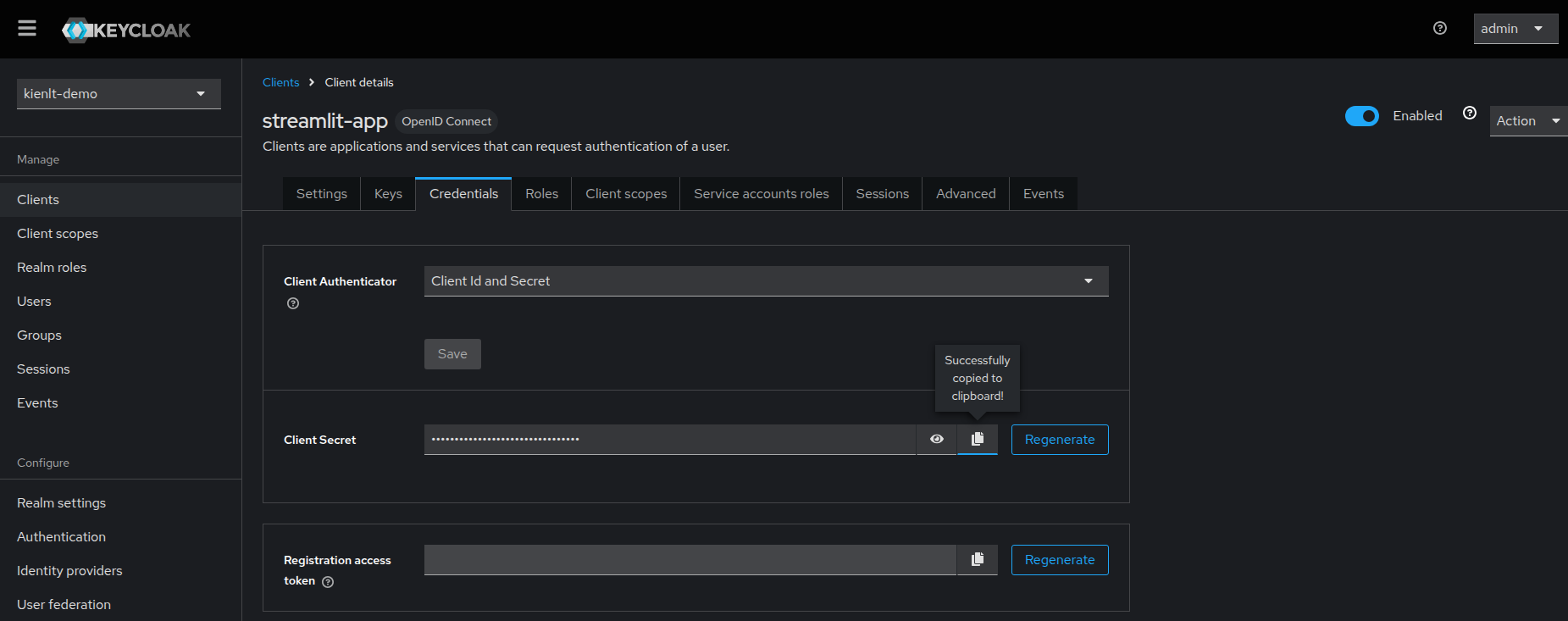
Task: Expand the Client Authenticator dropdown
Action: (x=766, y=281)
